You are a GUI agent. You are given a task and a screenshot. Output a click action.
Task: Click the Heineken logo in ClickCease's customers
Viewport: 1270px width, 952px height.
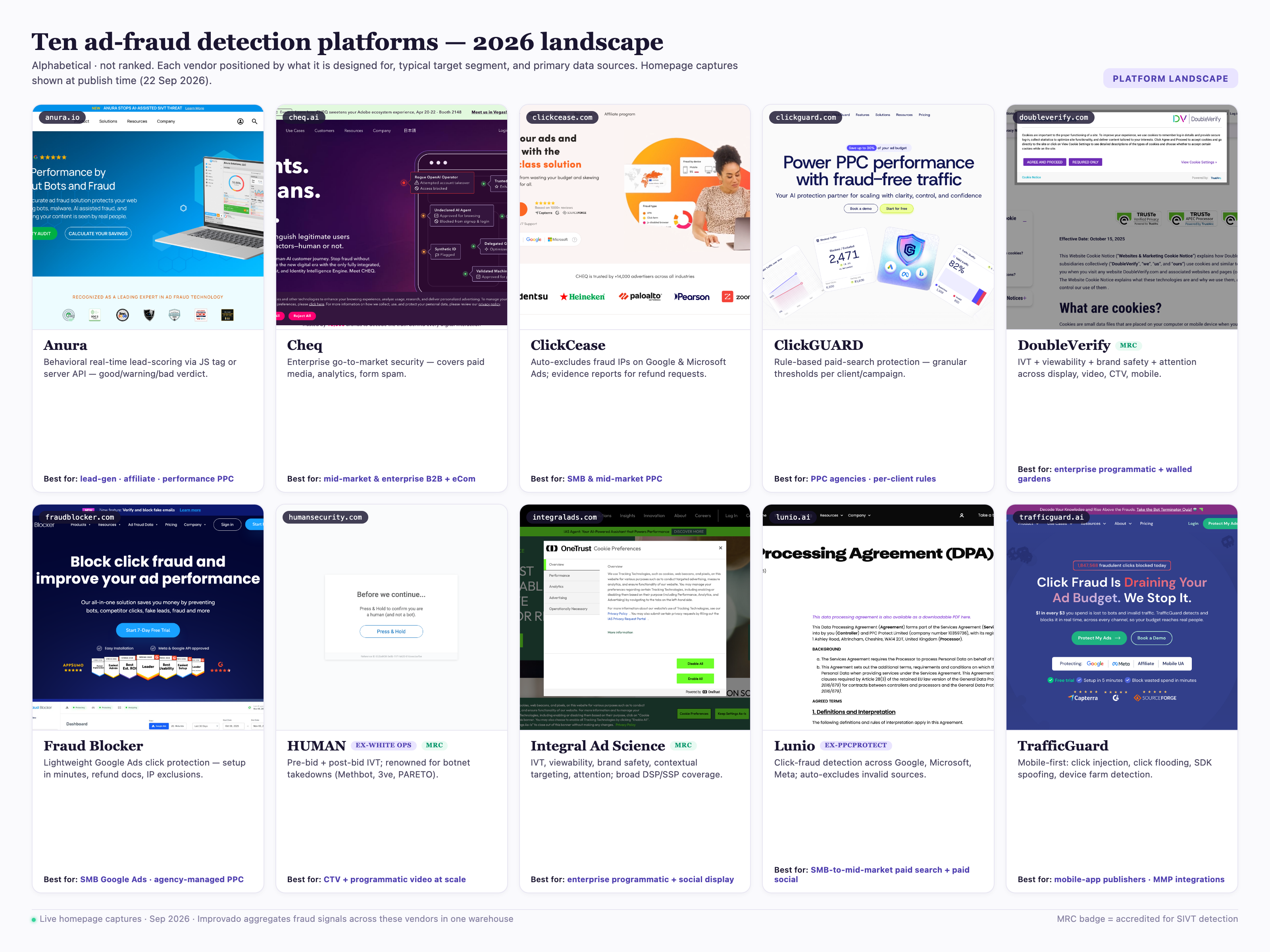click(582, 297)
